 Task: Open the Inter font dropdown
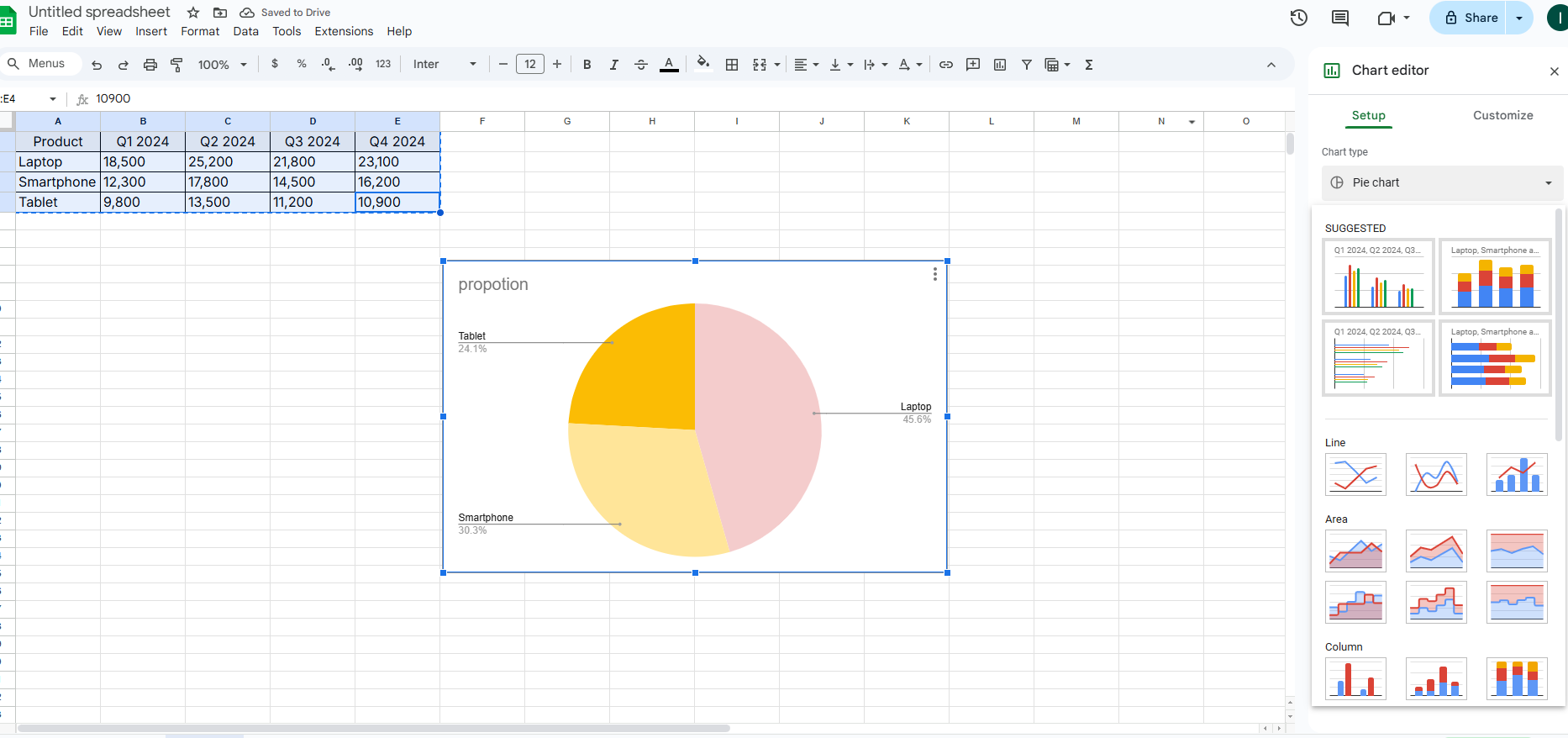click(445, 65)
